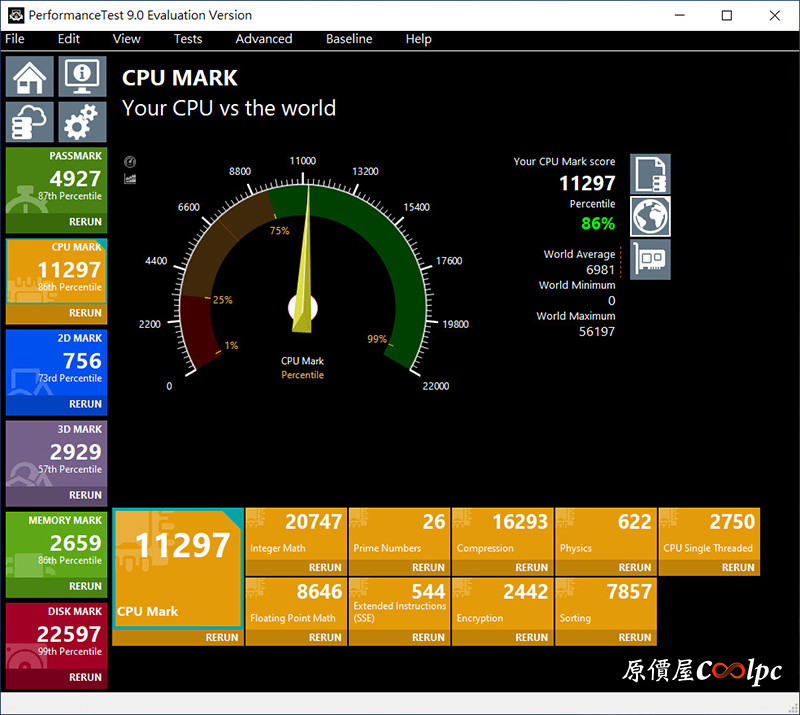Select the 3D MARK 2929 tile
Screen dimensions: 800x715
point(57,454)
